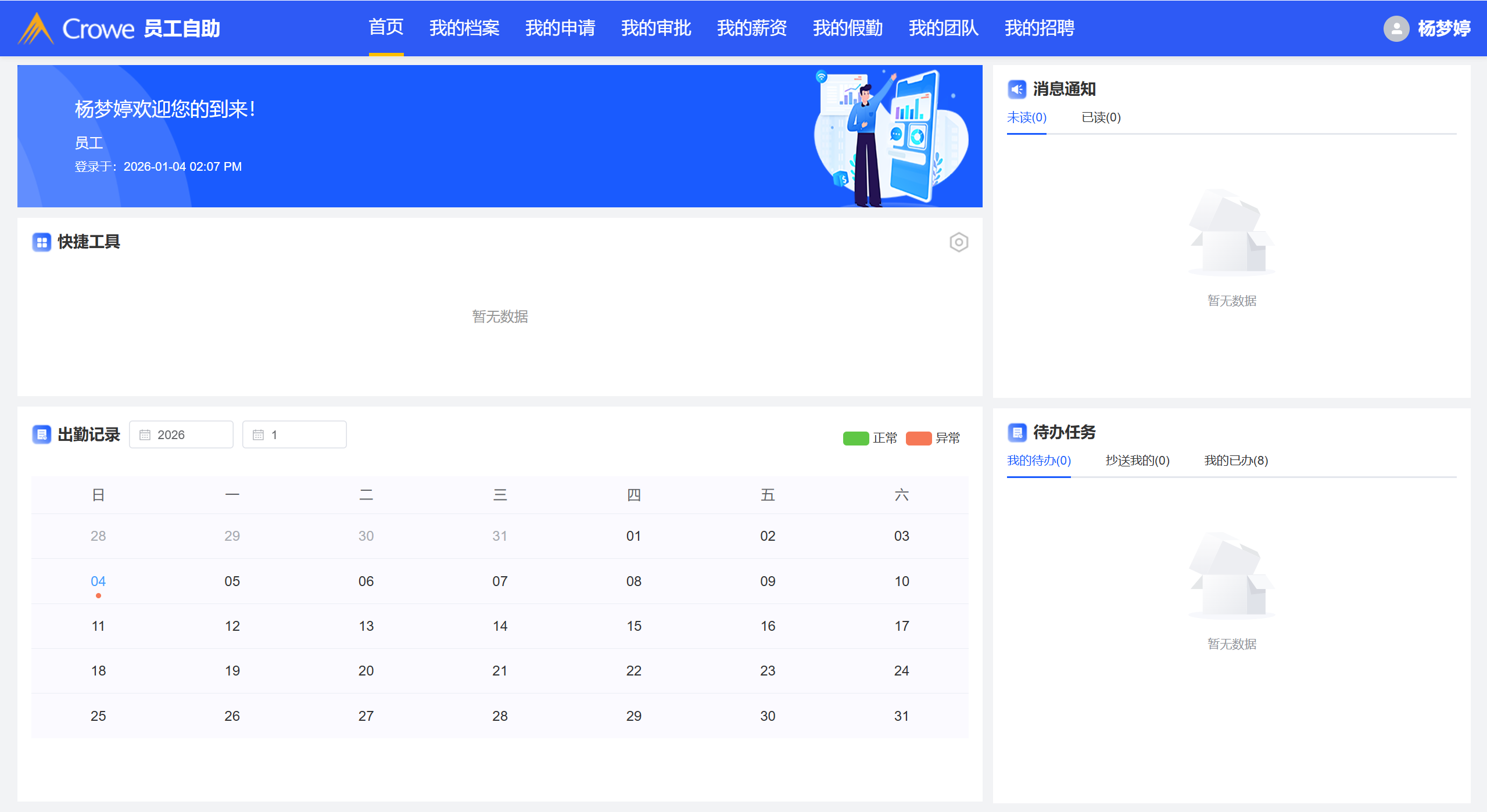Viewport: 1487px width, 812px height.
Task: Select date 04 in attendance calendar
Action: pos(98,581)
